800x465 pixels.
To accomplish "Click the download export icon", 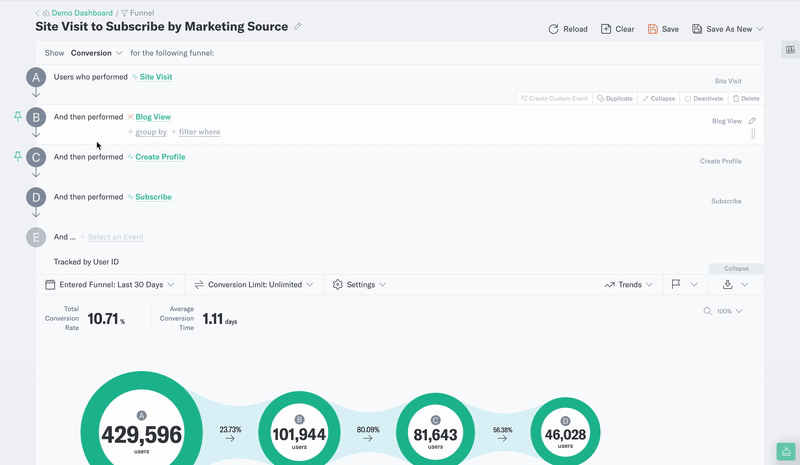I will click(x=728, y=284).
